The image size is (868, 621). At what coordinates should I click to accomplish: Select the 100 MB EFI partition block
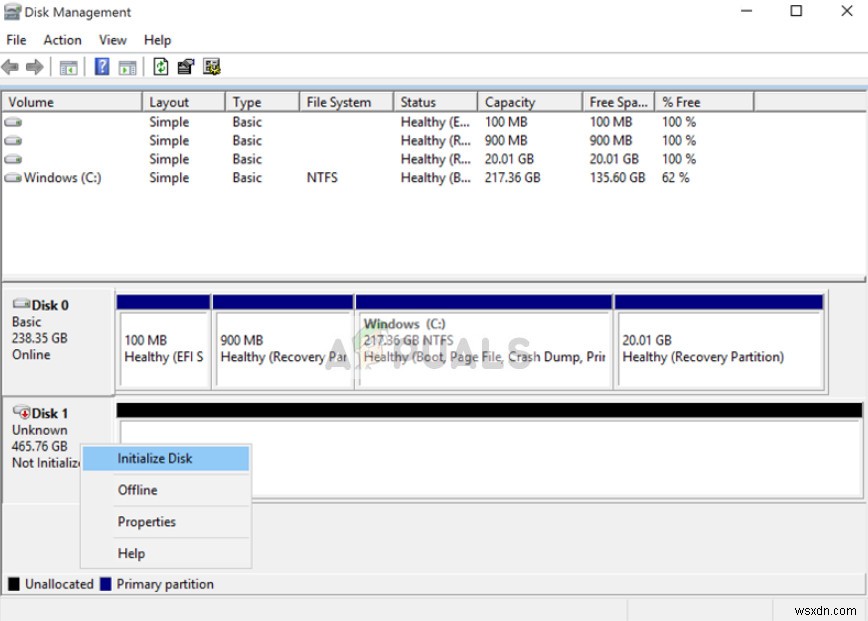164,342
